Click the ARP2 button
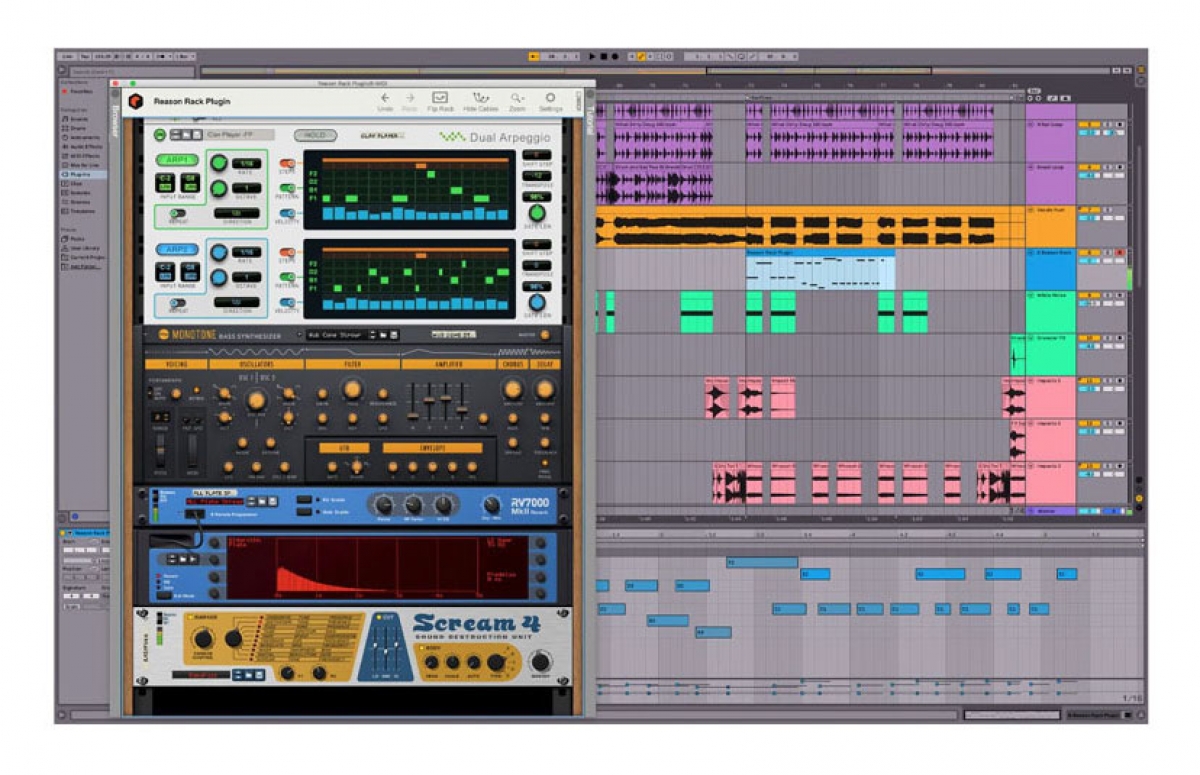 coord(176,249)
